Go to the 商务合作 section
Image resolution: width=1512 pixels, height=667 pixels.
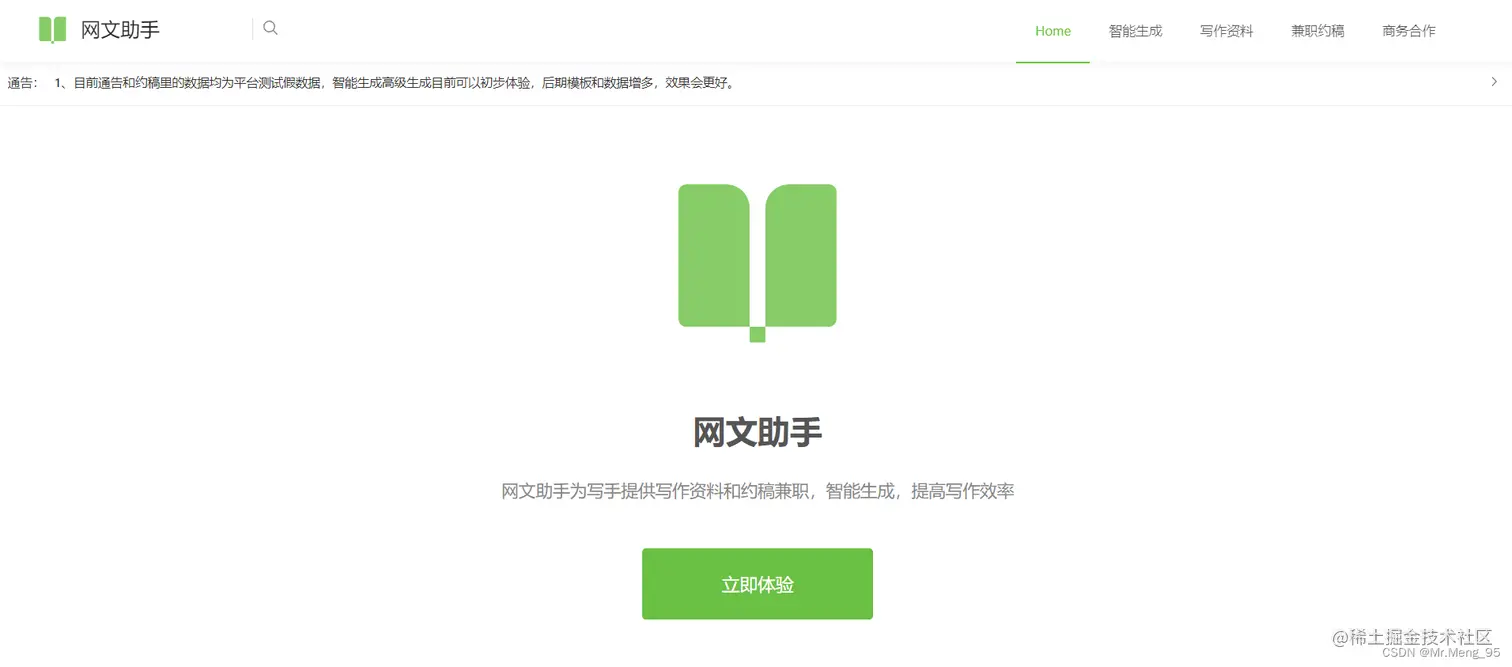coord(1408,31)
